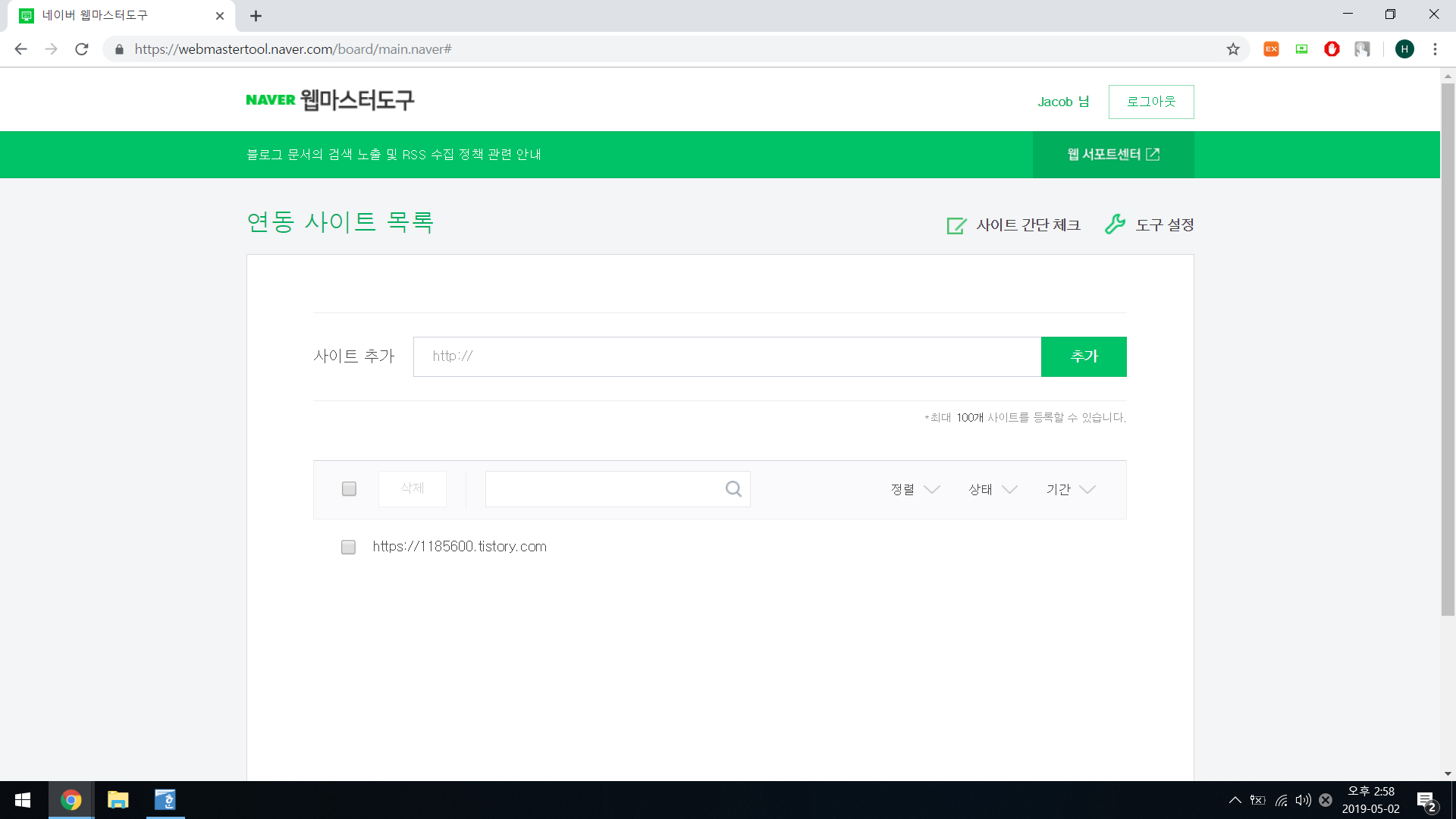Click the scrollbar down arrow

pyautogui.click(x=1448, y=774)
